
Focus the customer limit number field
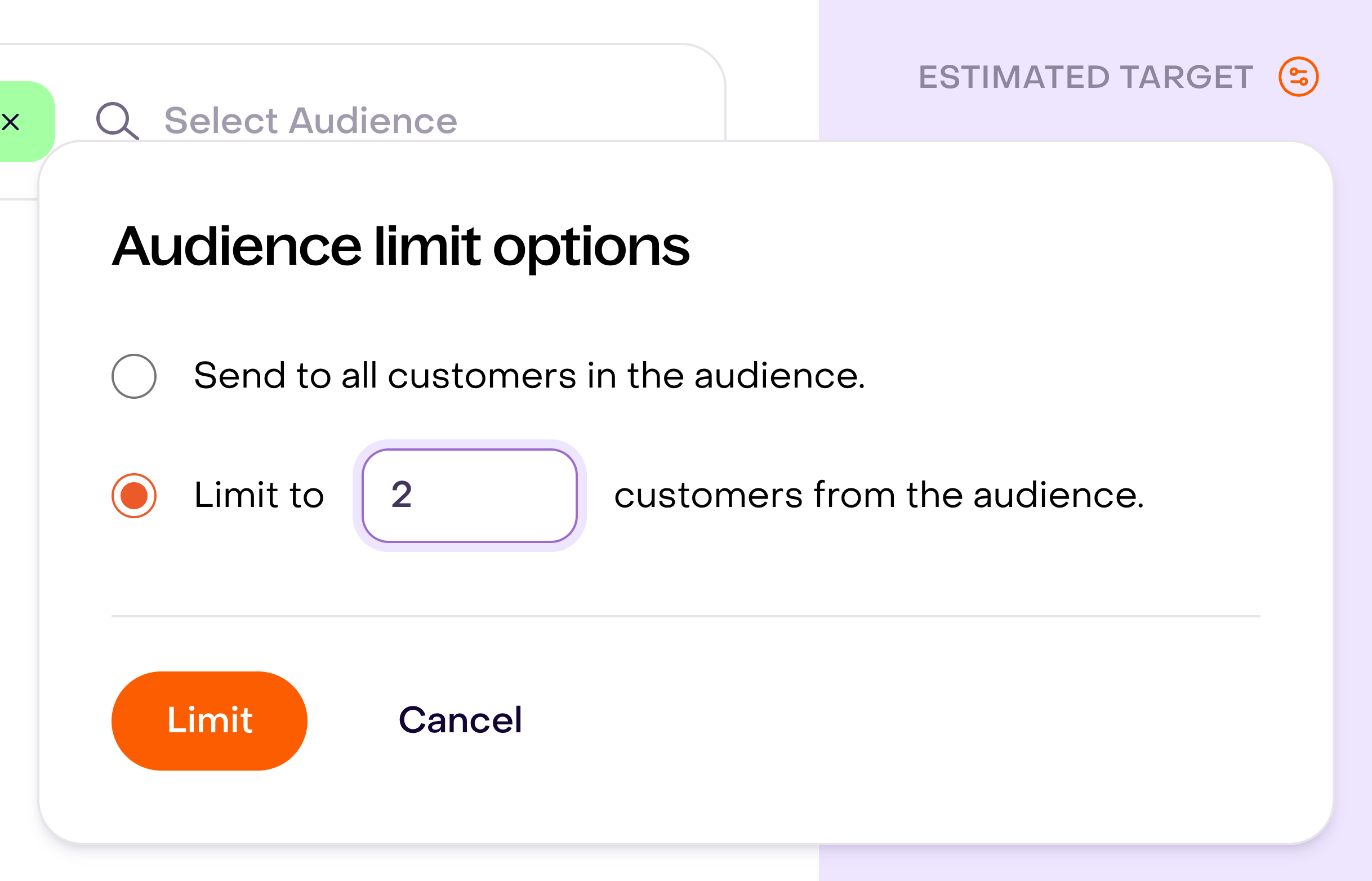[x=470, y=495]
